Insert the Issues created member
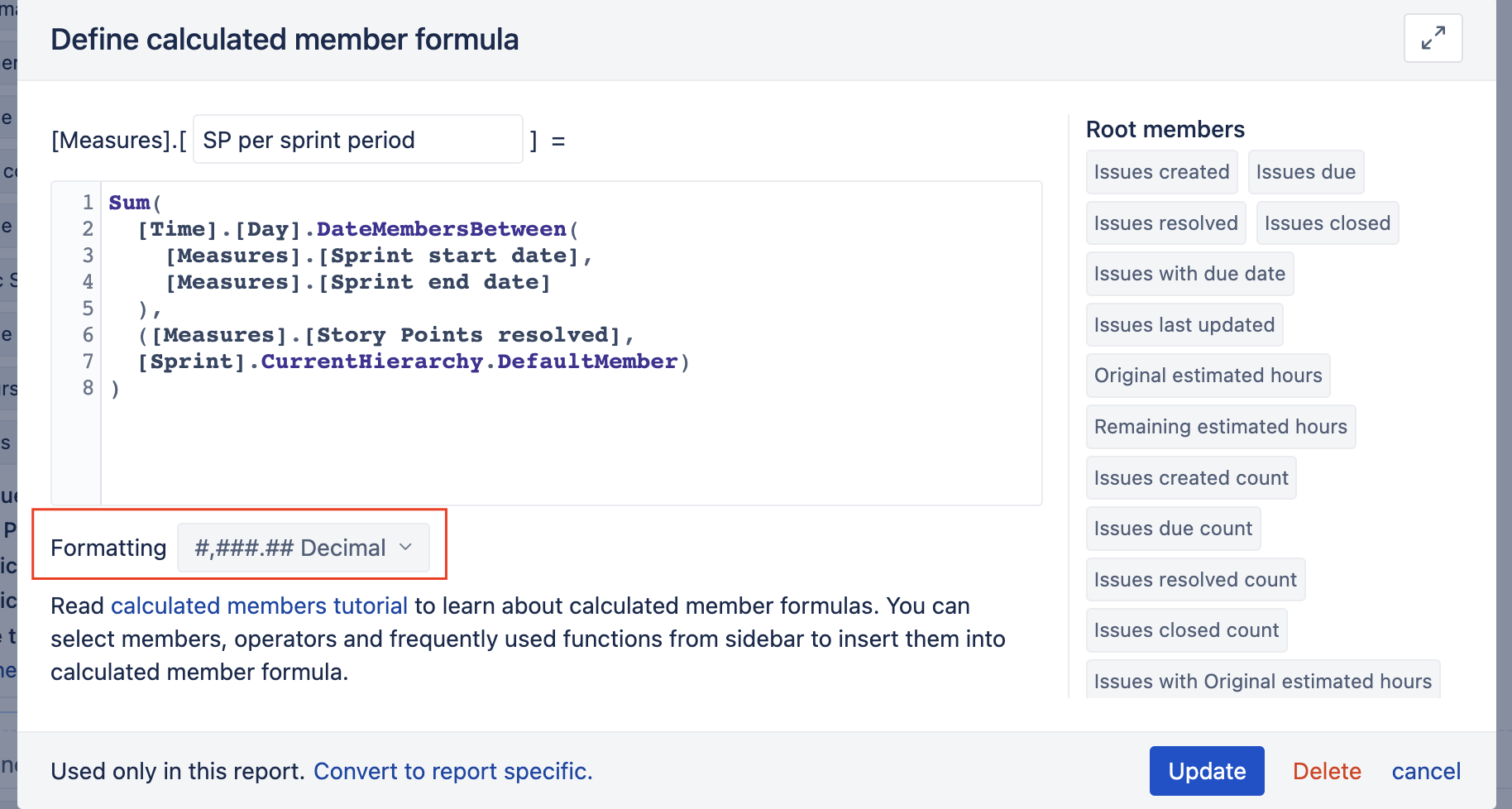1512x809 pixels. click(x=1161, y=172)
